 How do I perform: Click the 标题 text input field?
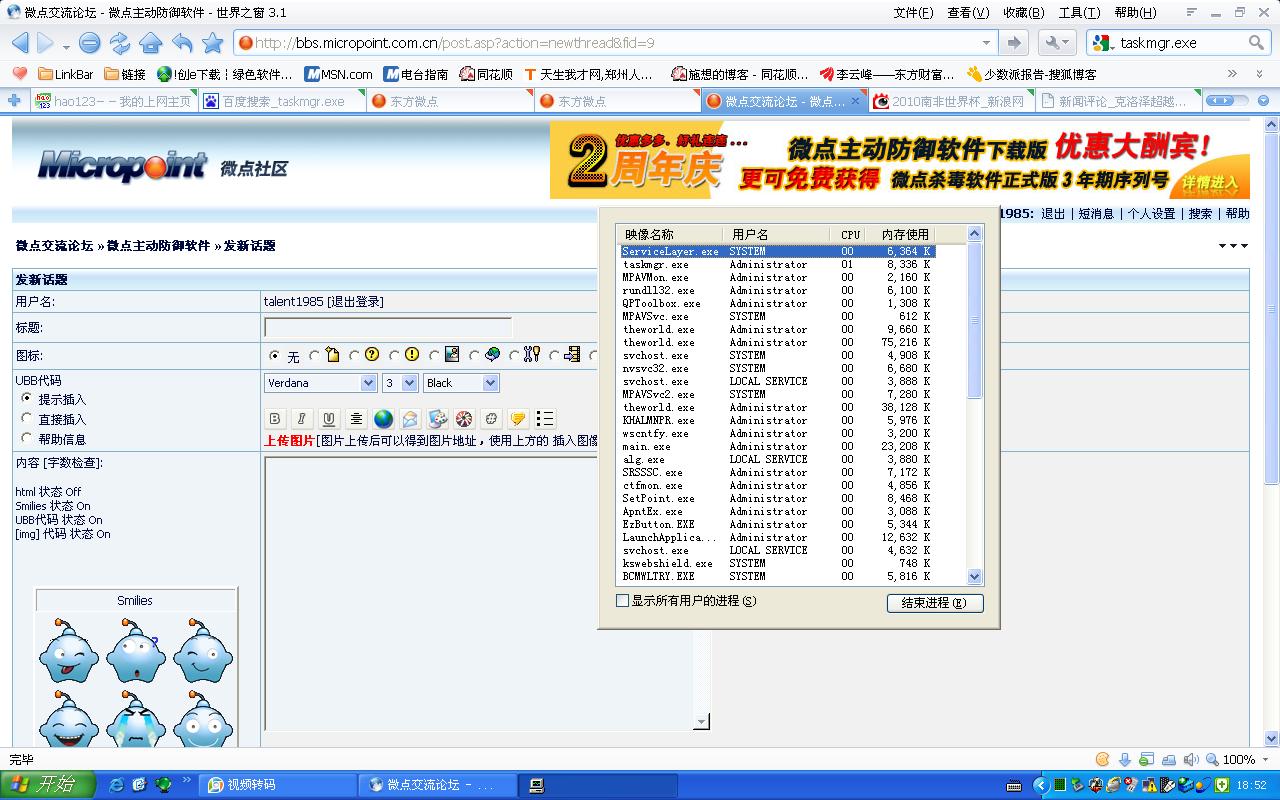pyautogui.click(x=388, y=328)
